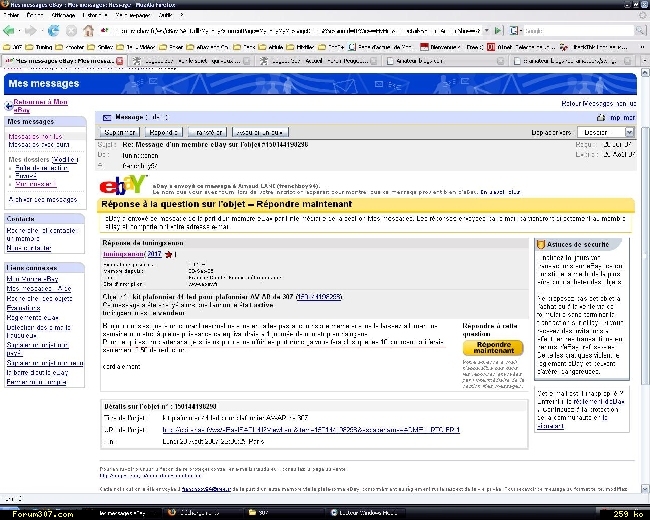Screen dimensions: 650x520
Task: Click the Répondre button in message toolbar
Action: click(163, 132)
